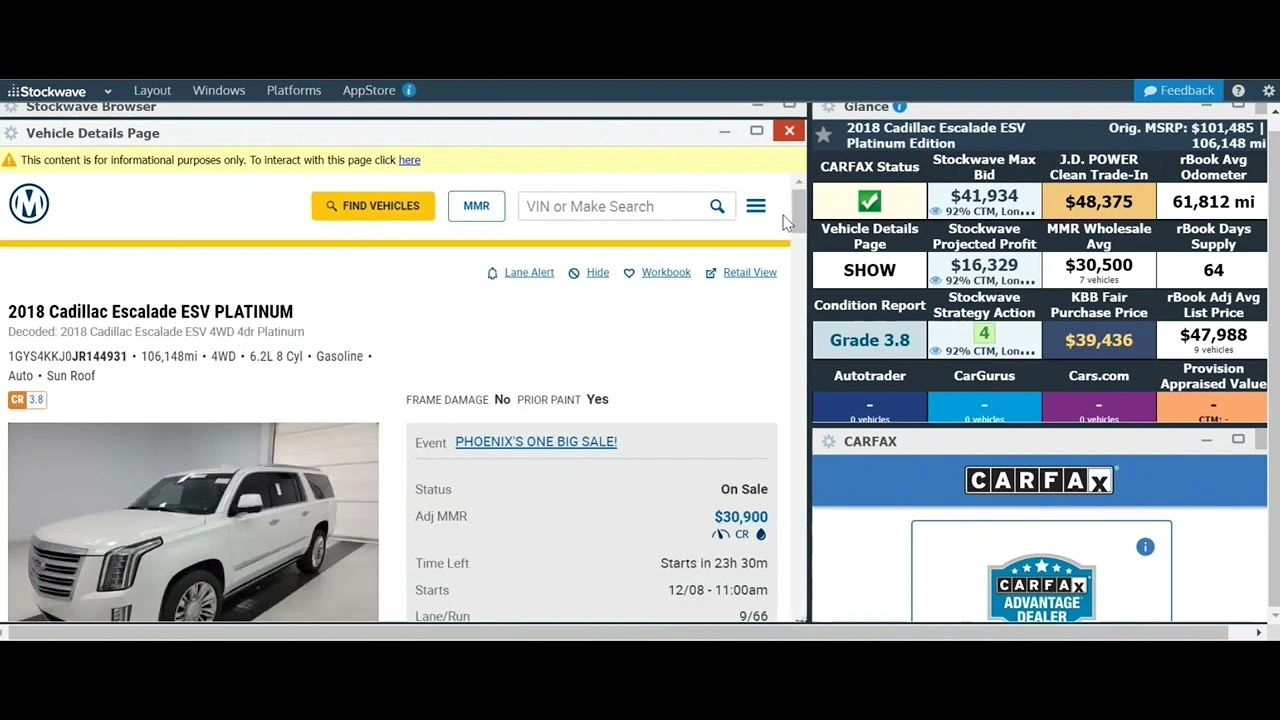The width and height of the screenshot is (1280, 720).
Task: Click the Glance info icon
Action: [899, 106]
